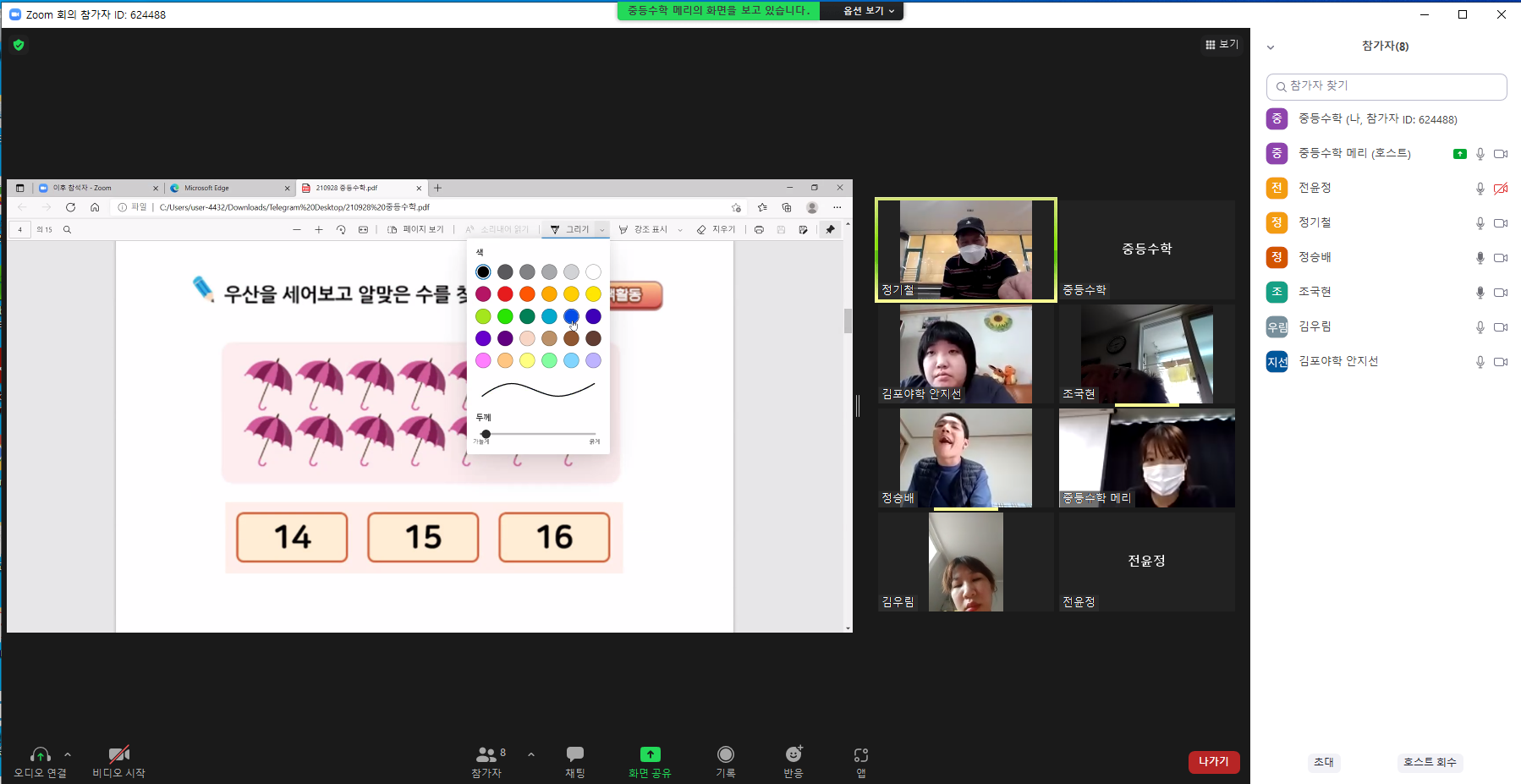This screenshot has width=1521, height=784.
Task: Toggle 김포야학 안지선's microphone icon
Action: click(1480, 362)
